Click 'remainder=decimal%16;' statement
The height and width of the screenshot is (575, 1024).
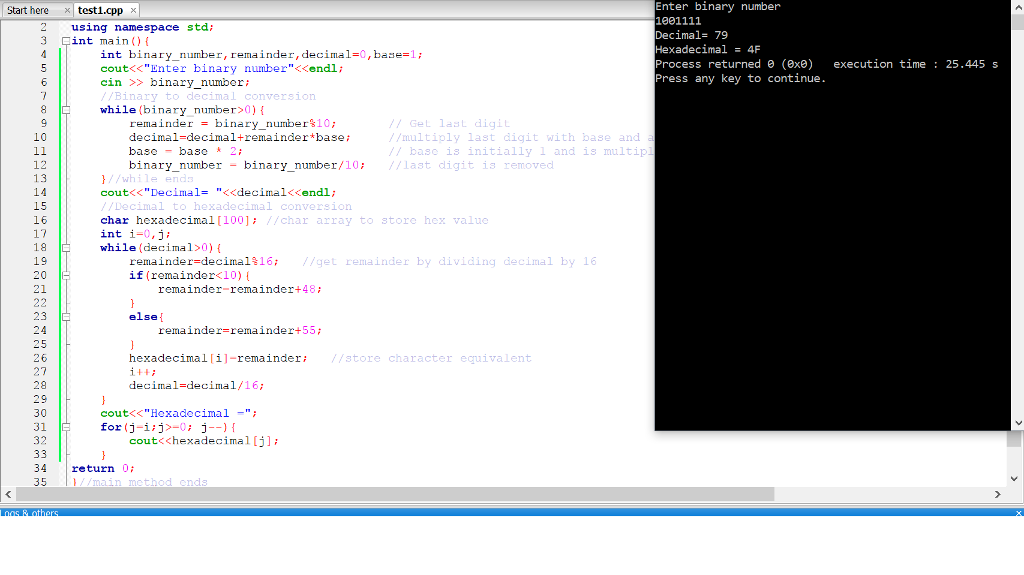point(204,261)
